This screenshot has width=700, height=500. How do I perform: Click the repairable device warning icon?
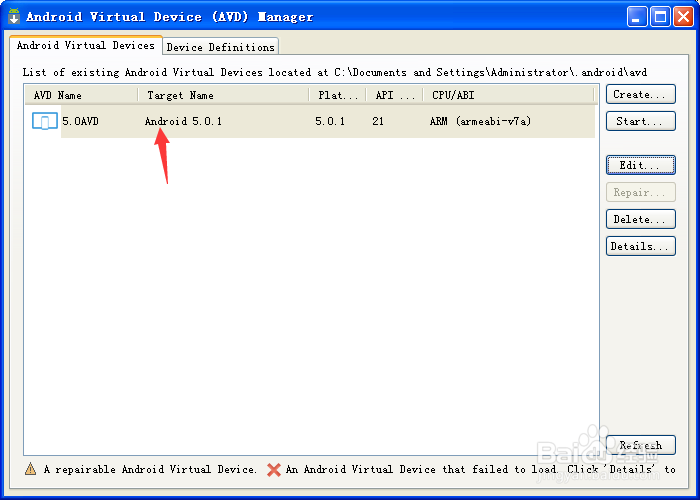(x=30, y=469)
